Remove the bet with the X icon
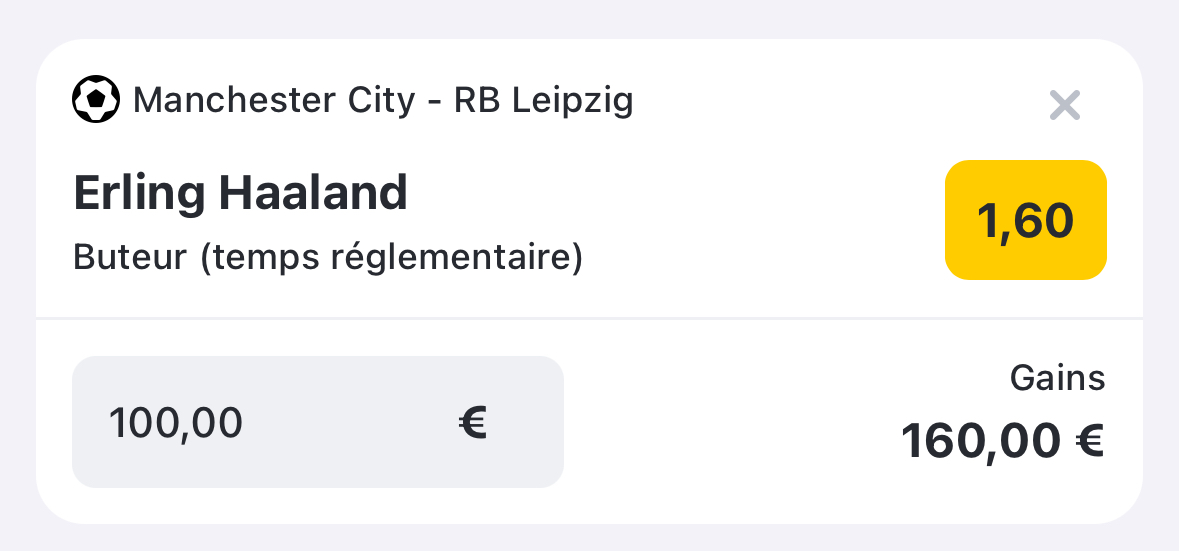Viewport: 1179px width, 551px height. click(x=1065, y=105)
